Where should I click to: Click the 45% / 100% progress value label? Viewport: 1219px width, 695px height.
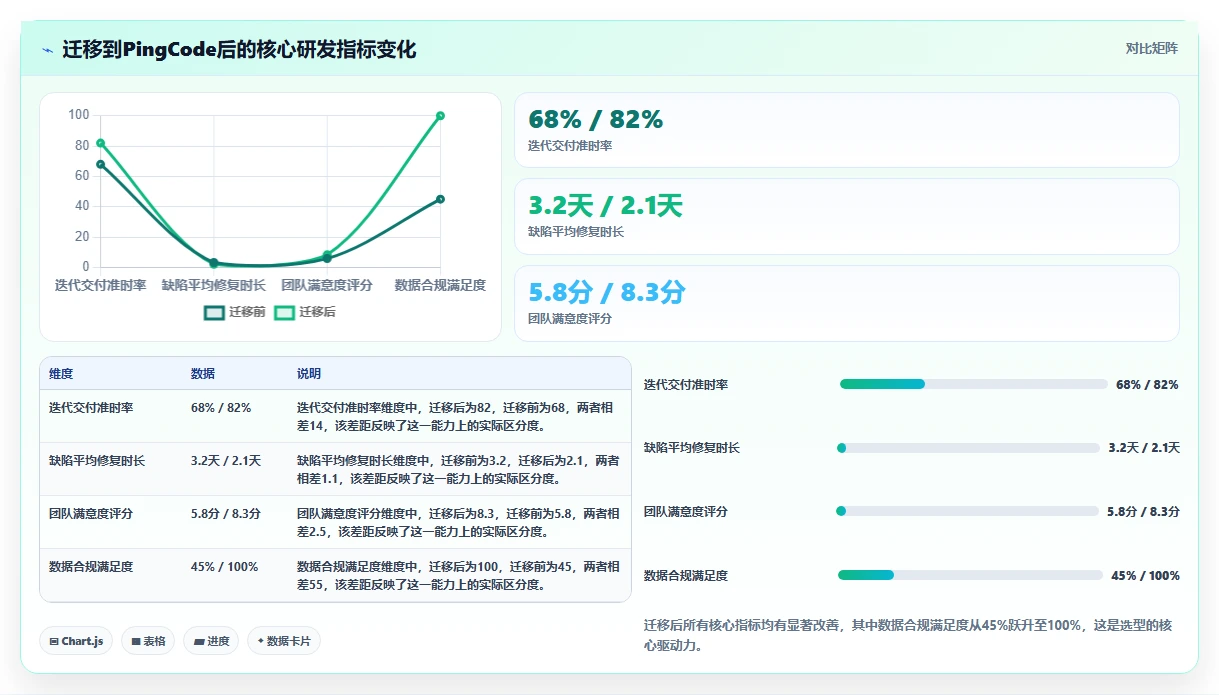[x=1145, y=575]
